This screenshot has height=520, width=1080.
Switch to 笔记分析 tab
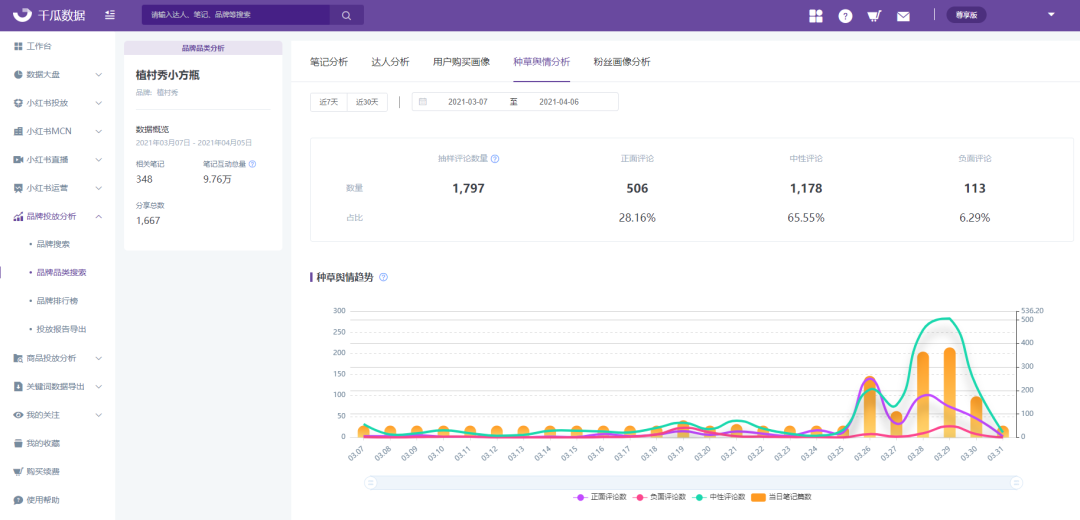(329, 61)
